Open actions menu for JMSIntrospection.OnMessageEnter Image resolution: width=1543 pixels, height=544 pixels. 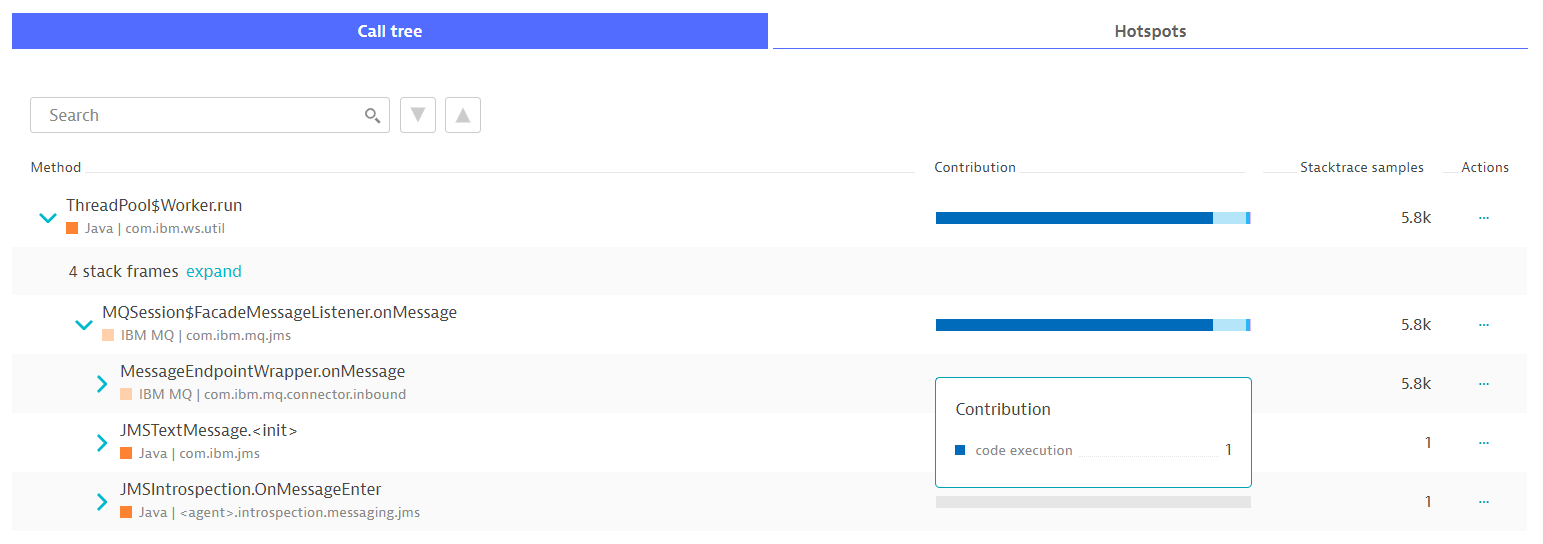click(x=1483, y=502)
